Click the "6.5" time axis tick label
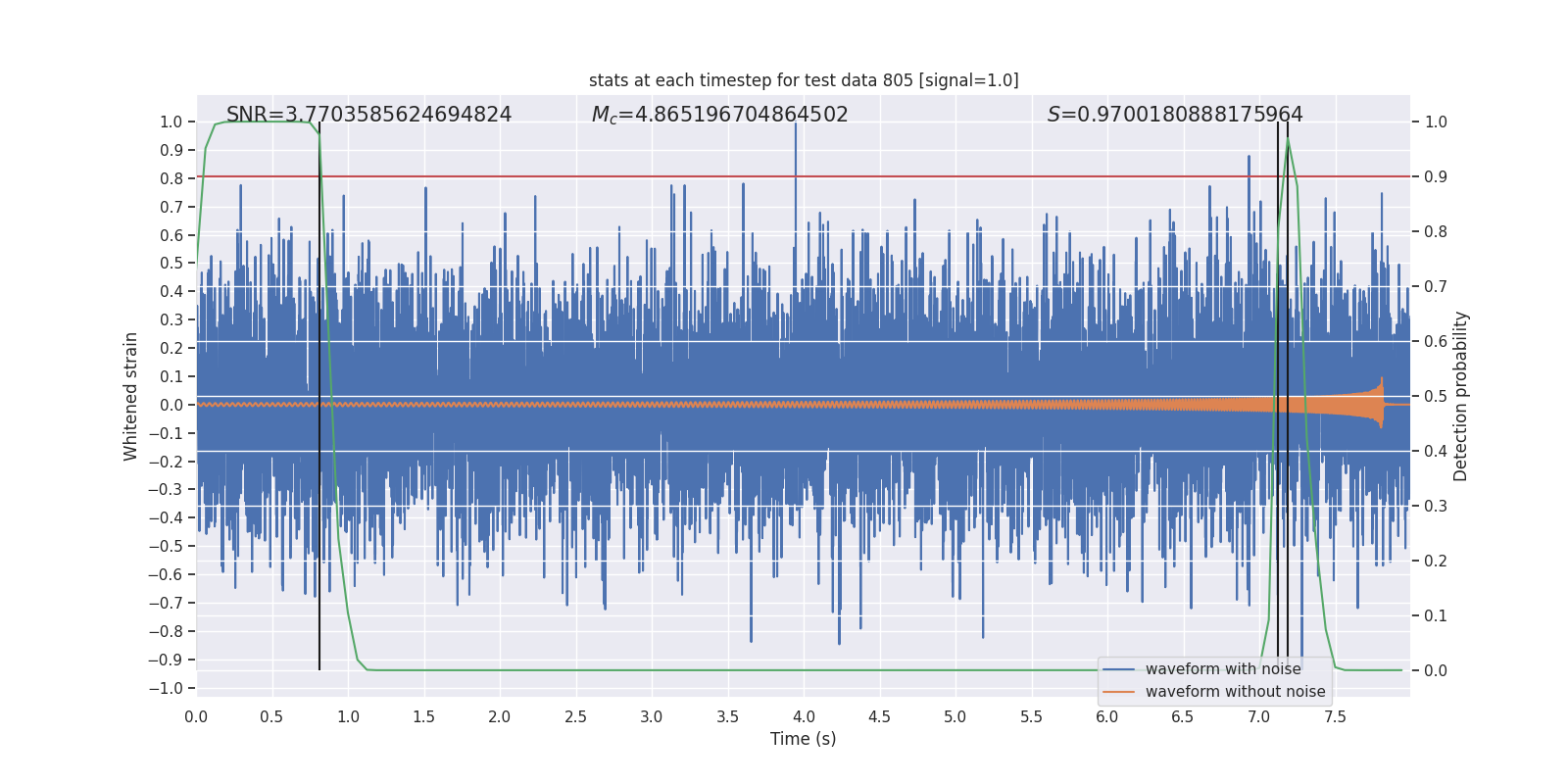This screenshot has width=1568, height=784. [x=1183, y=716]
